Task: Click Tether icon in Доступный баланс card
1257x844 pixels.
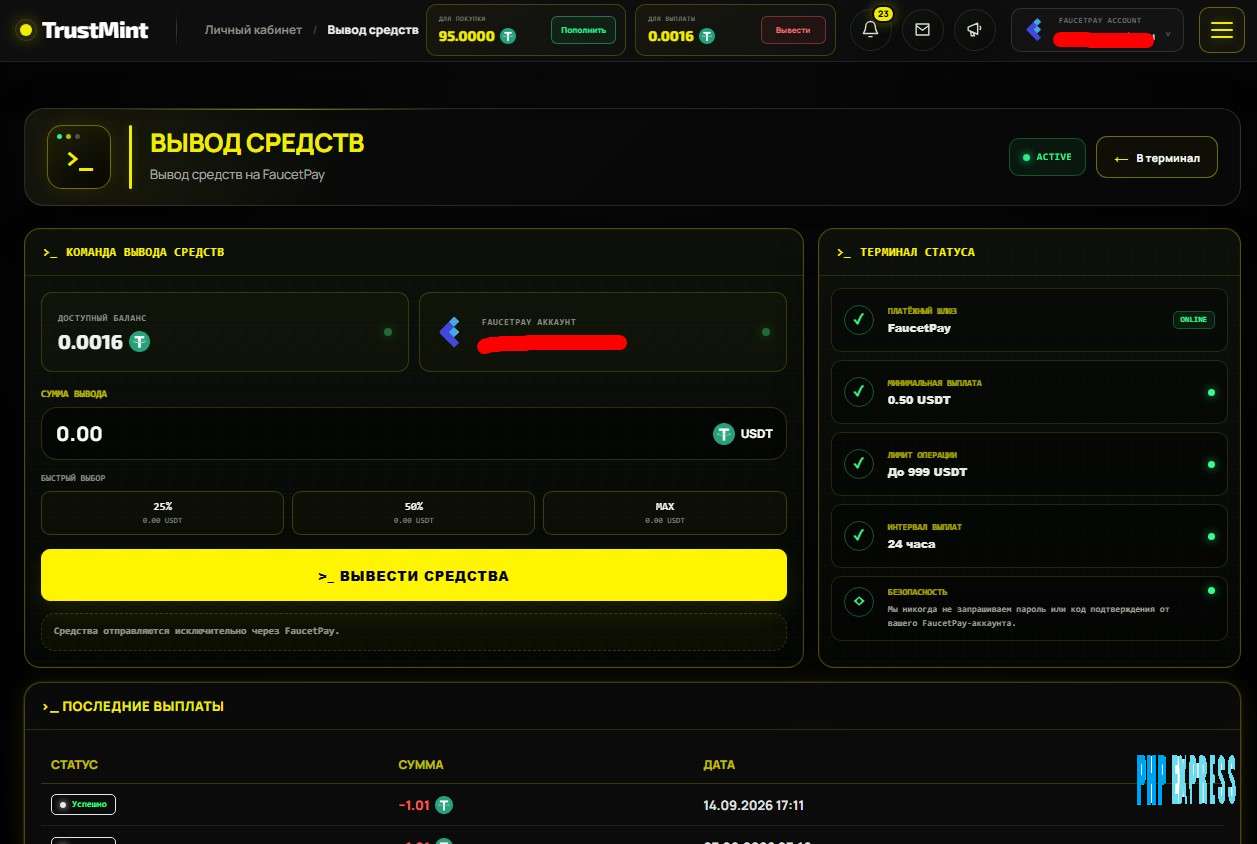Action: [x=139, y=342]
